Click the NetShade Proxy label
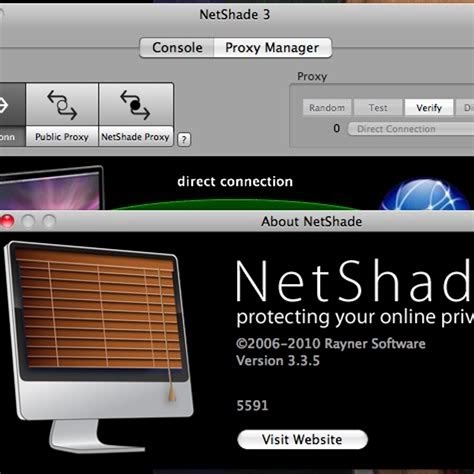 [135, 137]
